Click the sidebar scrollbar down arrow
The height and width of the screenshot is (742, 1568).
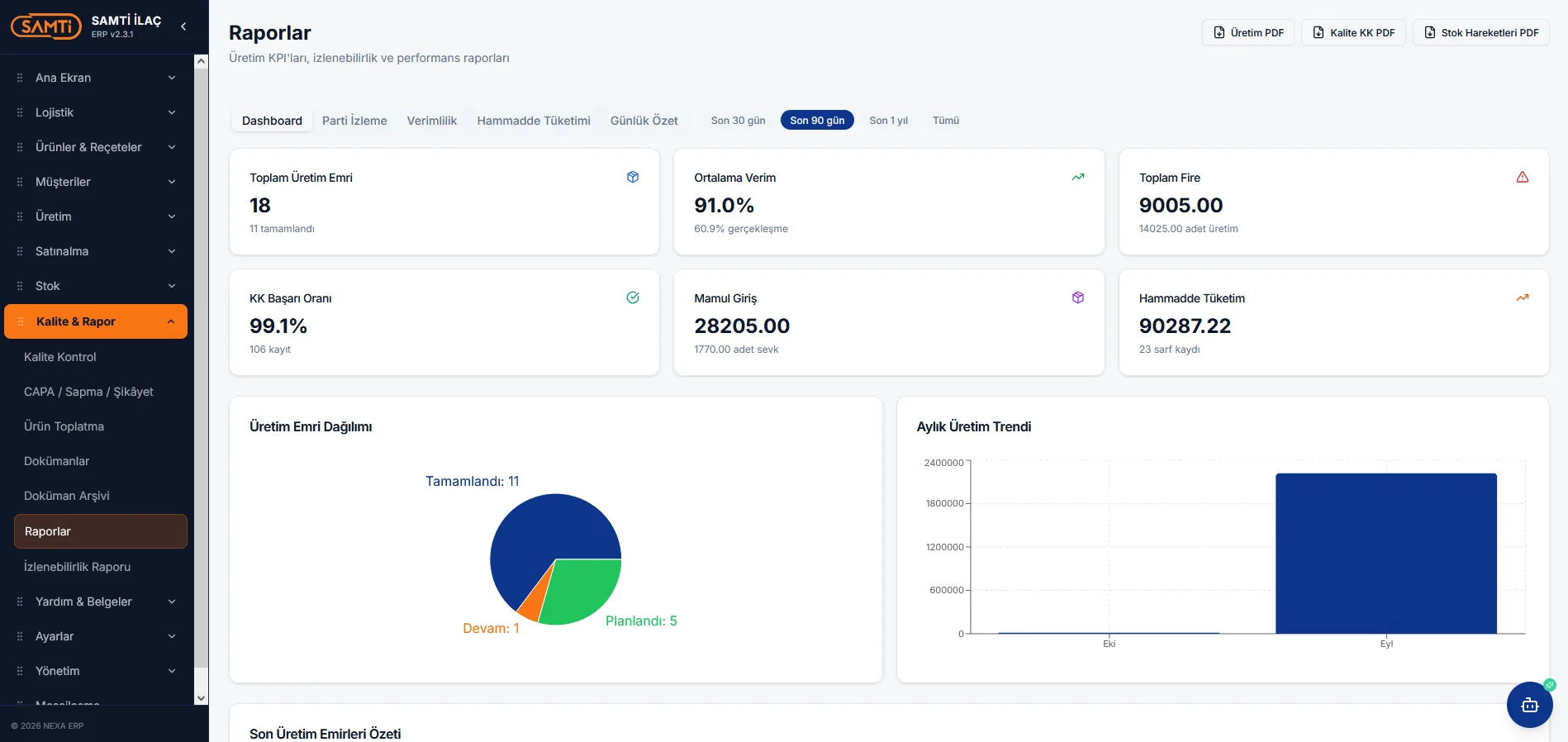pos(201,698)
